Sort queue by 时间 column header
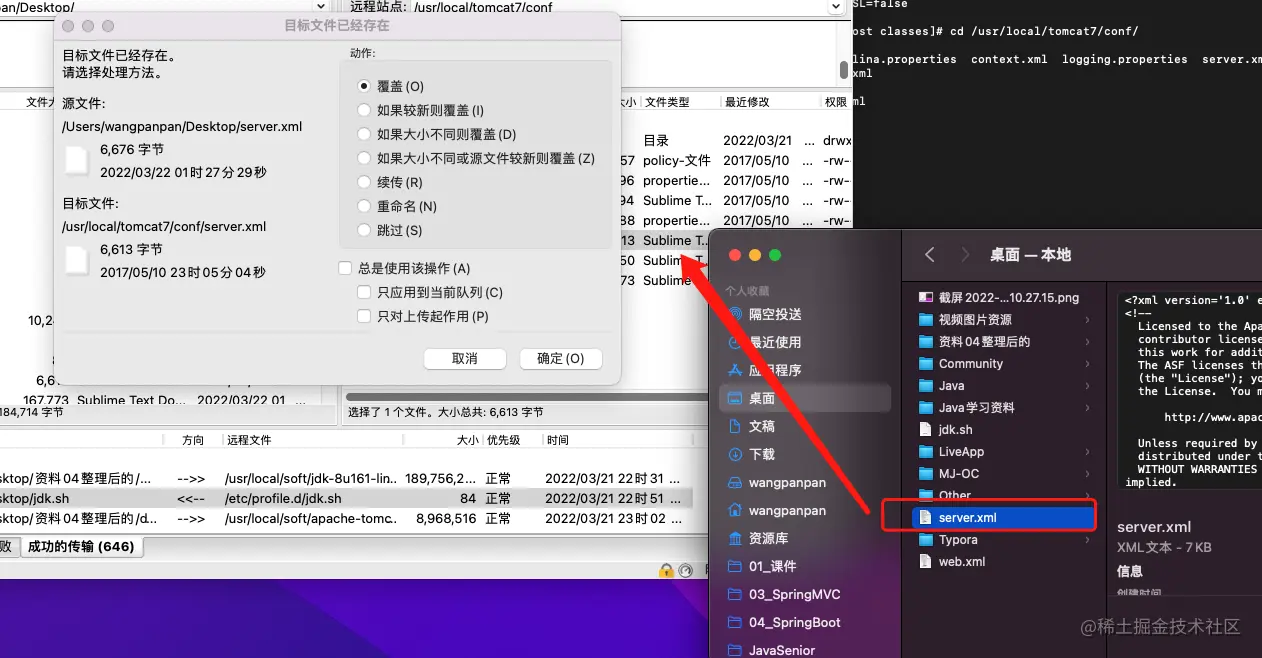 coord(617,440)
